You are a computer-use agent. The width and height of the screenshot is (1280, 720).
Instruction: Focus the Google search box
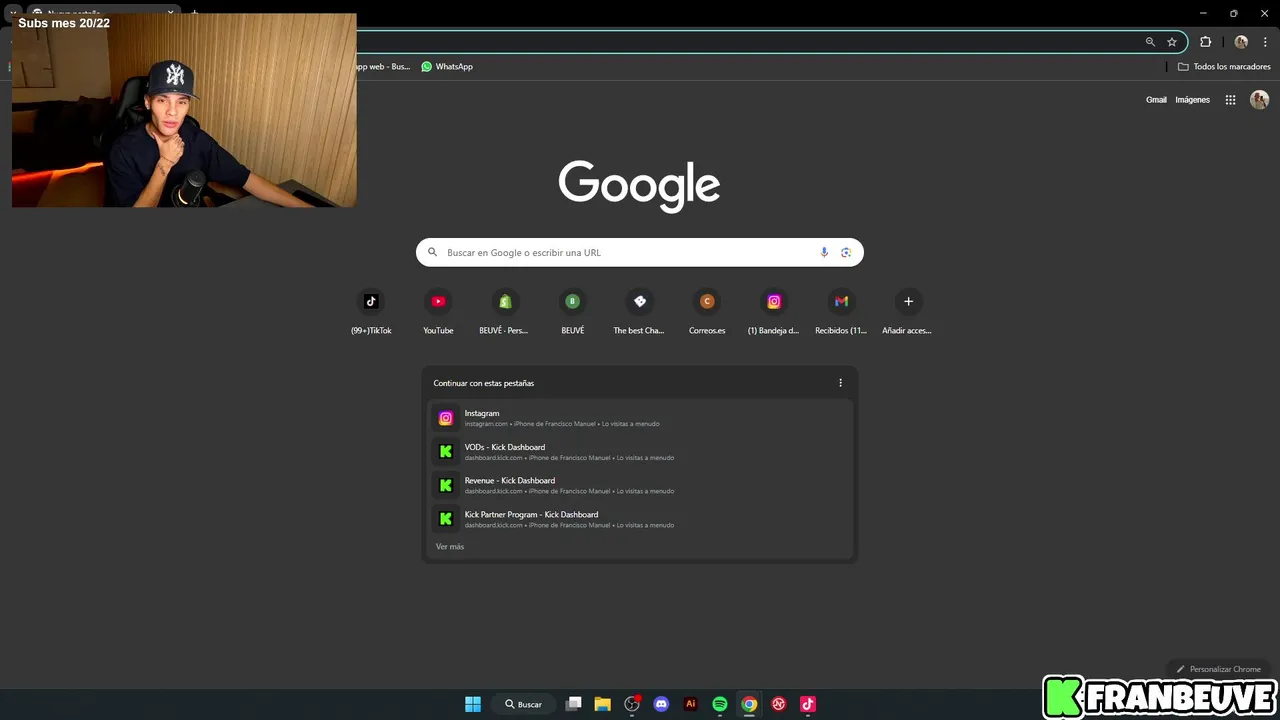click(x=640, y=252)
